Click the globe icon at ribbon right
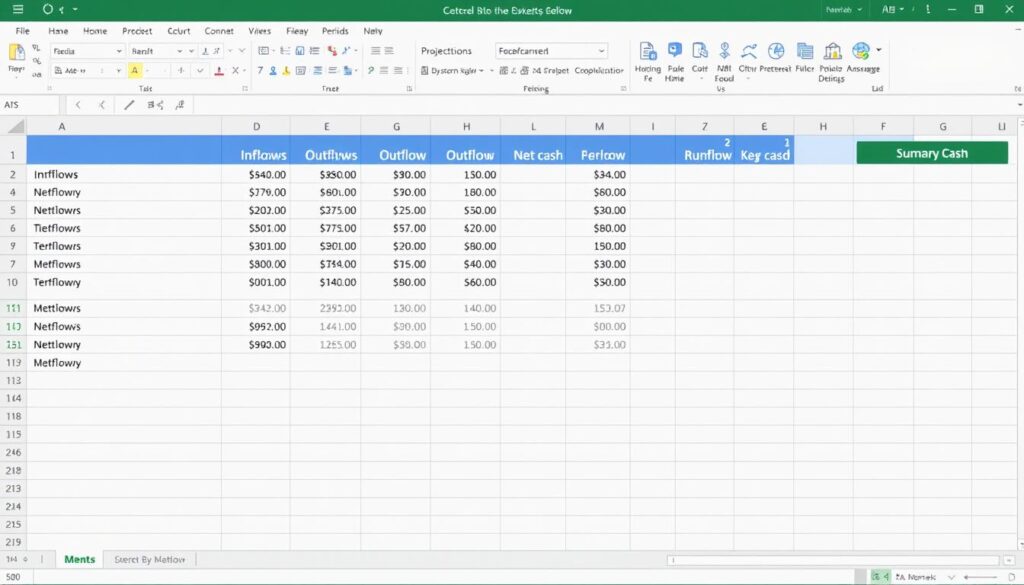 coord(860,50)
